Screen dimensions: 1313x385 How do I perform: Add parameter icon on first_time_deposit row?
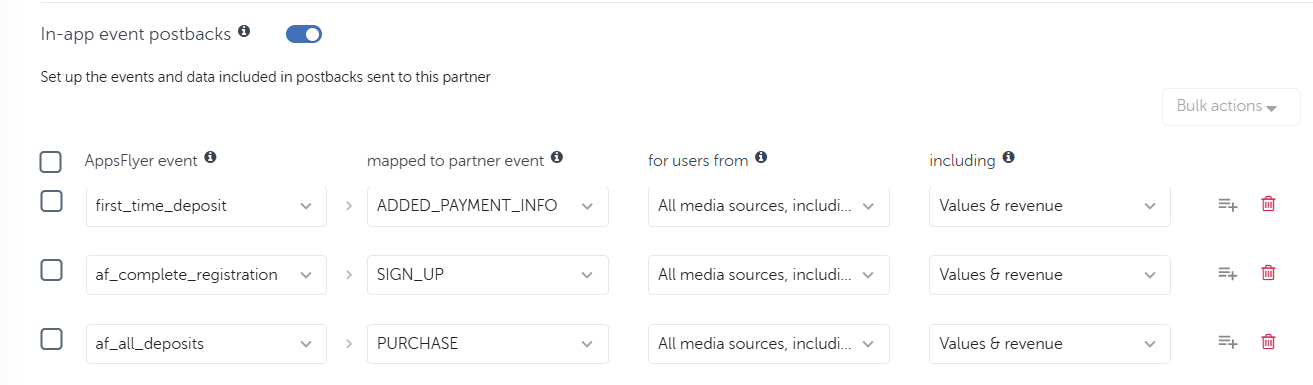point(1228,205)
